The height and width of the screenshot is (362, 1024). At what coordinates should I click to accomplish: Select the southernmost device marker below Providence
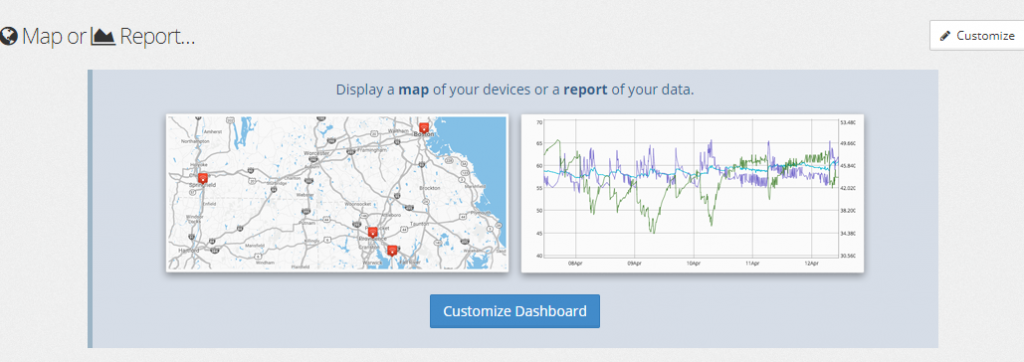click(392, 250)
